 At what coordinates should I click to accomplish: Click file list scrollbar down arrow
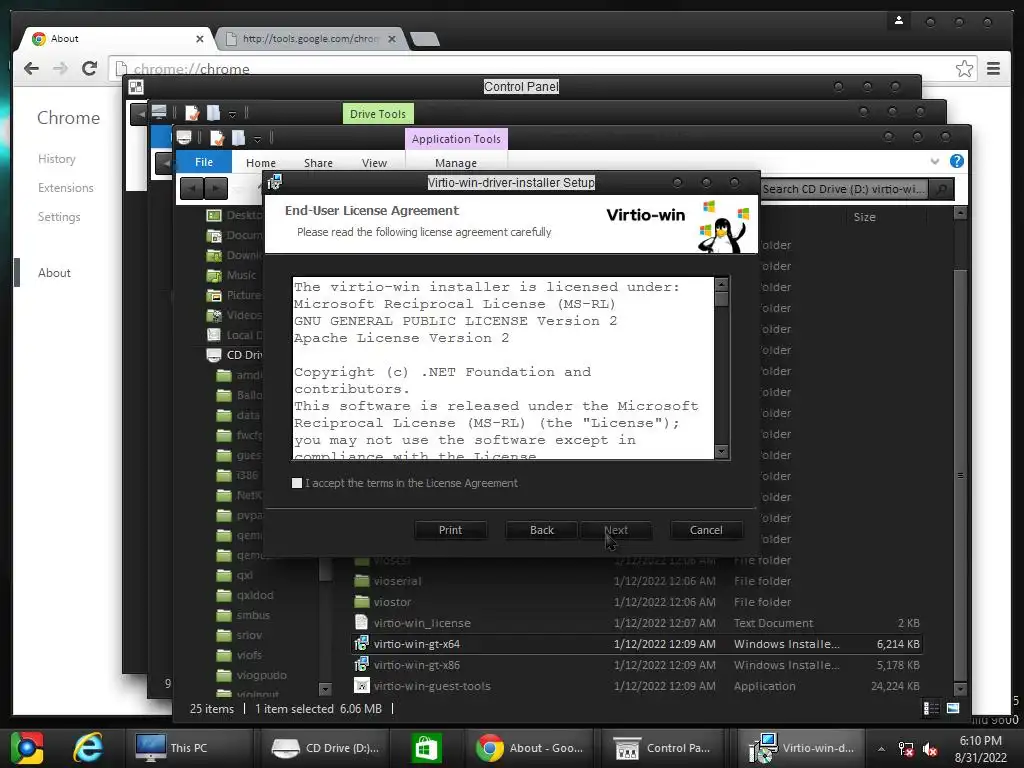coord(960,689)
